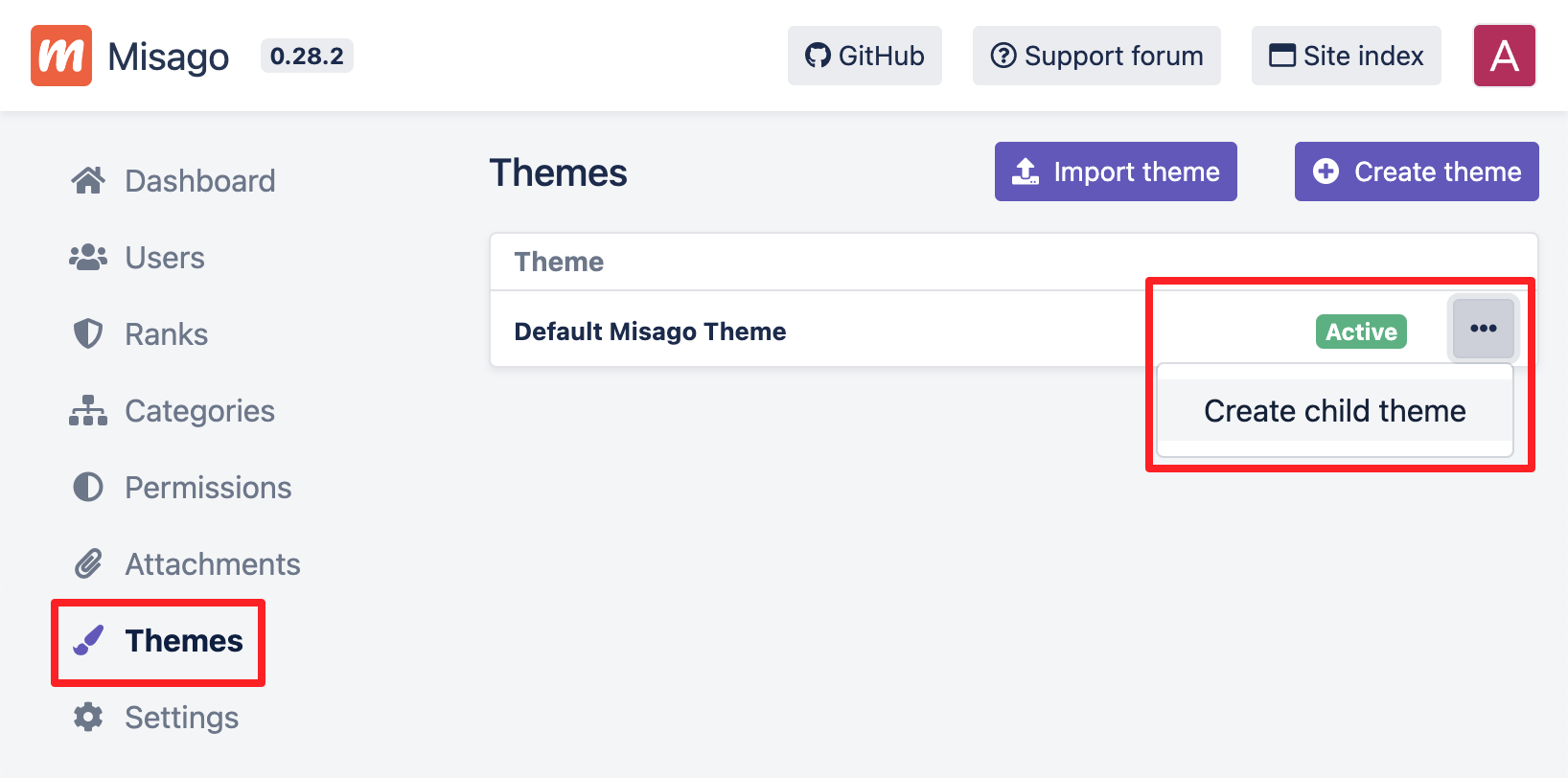This screenshot has height=778, width=1568.
Task: Click the Categories sitemap icon
Action: click(88, 410)
